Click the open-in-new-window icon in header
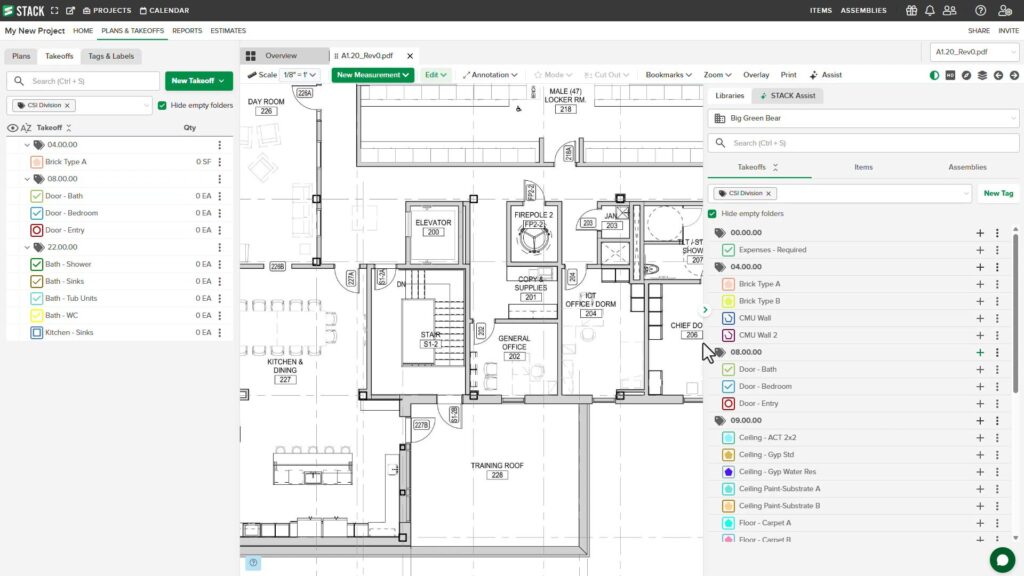 (71, 10)
